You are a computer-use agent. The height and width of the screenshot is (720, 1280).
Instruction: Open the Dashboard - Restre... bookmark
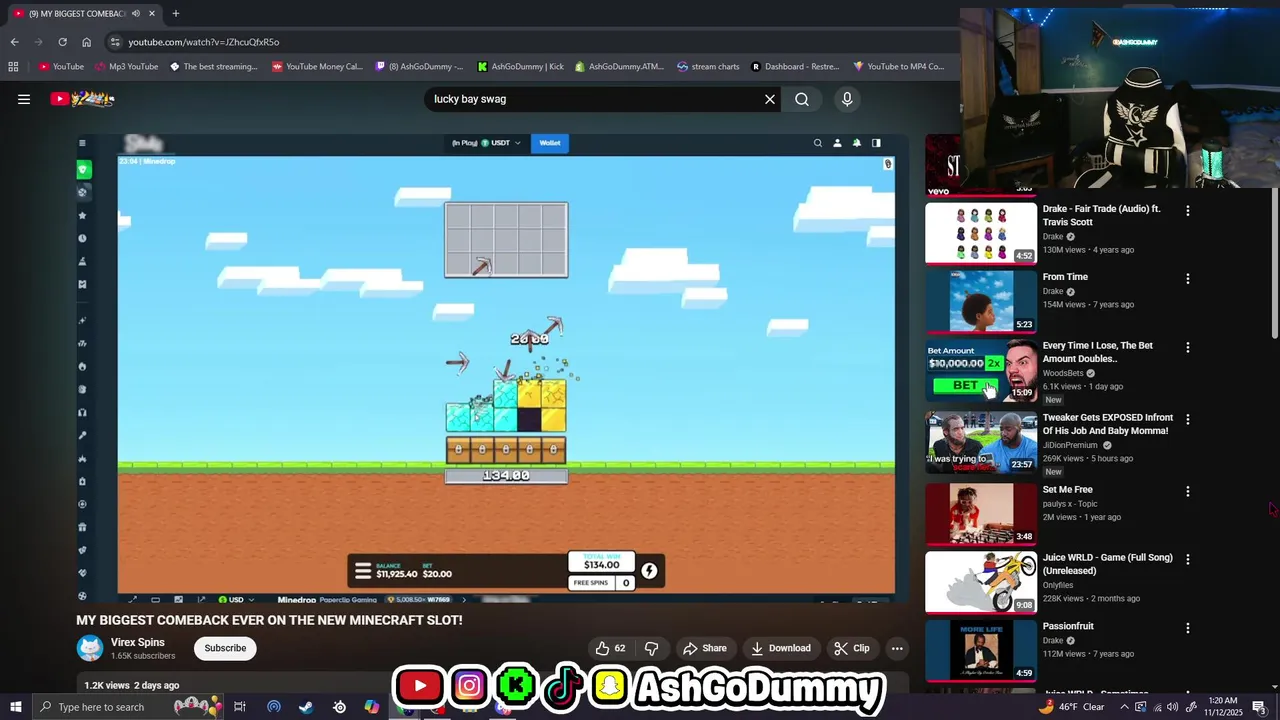click(x=795, y=67)
